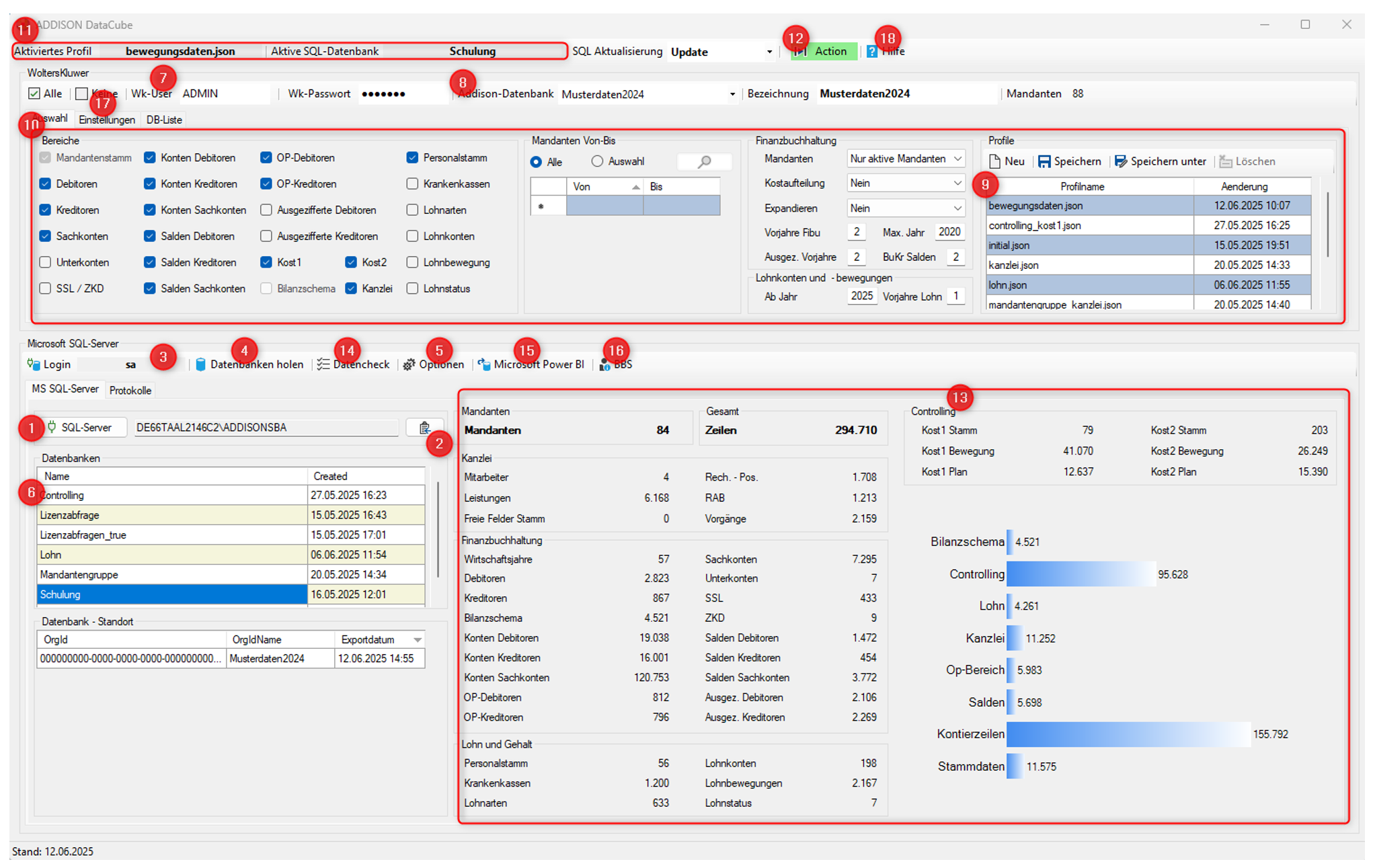Open the Hilfe help button
1373x868 pixels.
tap(886, 51)
